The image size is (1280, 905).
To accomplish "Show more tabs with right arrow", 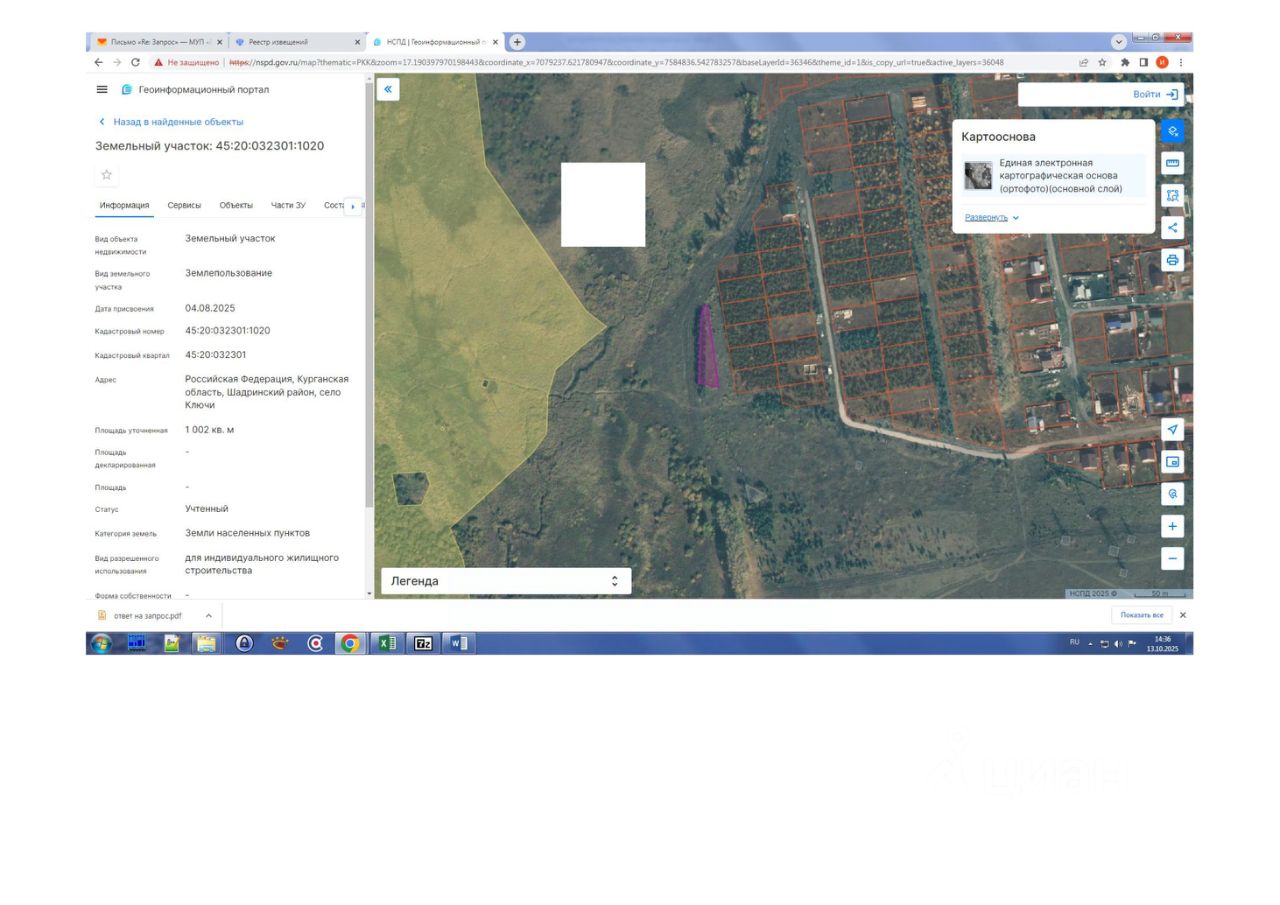I will coord(352,206).
